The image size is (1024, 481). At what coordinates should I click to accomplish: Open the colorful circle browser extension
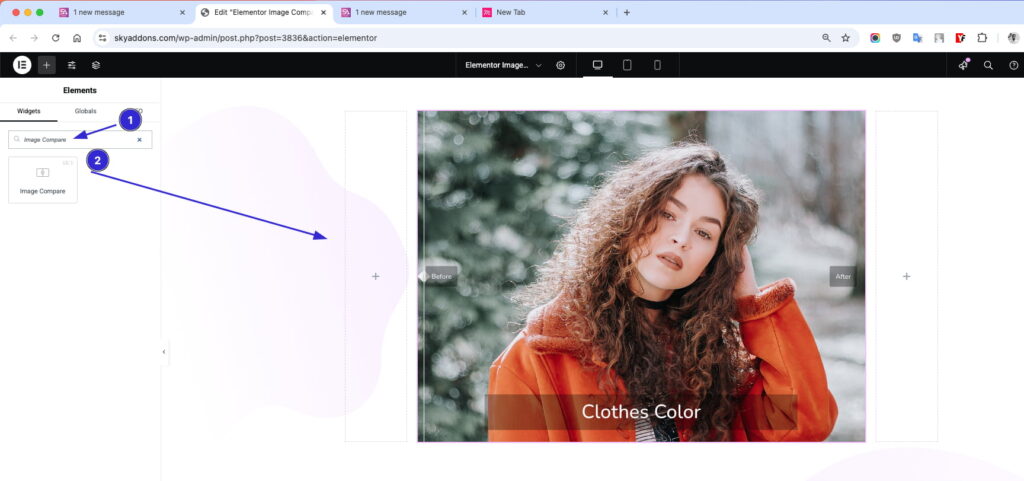[x=875, y=39]
